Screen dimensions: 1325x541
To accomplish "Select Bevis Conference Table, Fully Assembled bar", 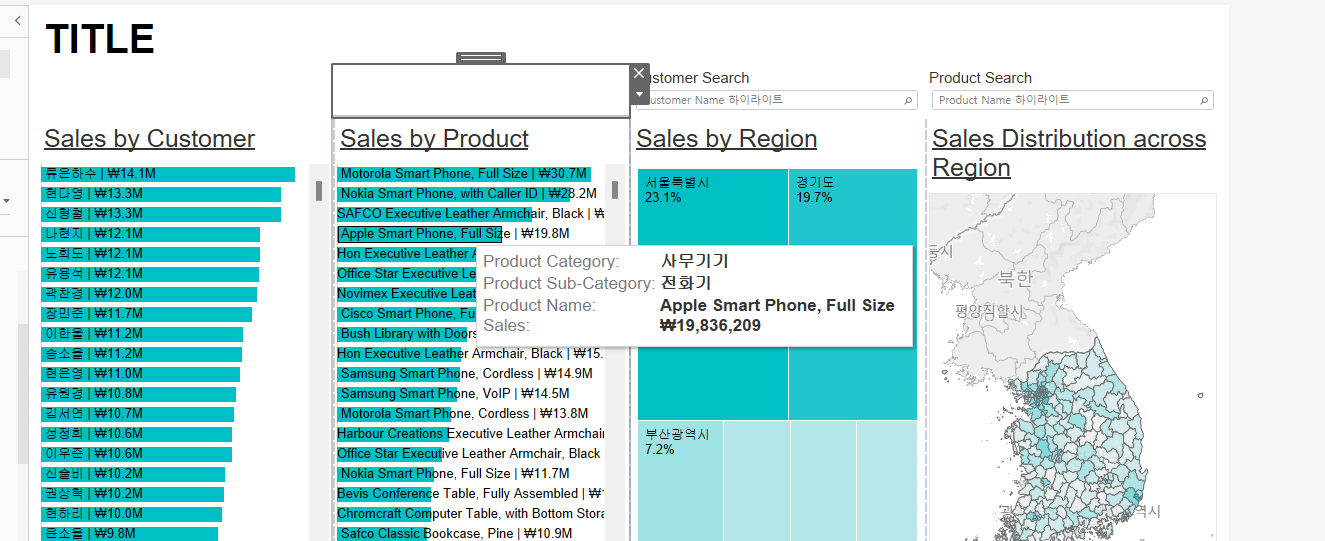I will pos(384,494).
